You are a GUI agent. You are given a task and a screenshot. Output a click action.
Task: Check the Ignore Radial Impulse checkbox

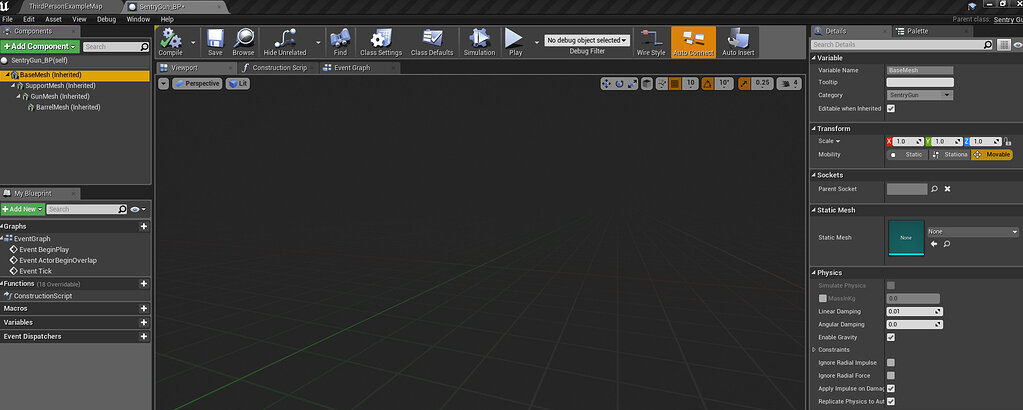(x=891, y=363)
